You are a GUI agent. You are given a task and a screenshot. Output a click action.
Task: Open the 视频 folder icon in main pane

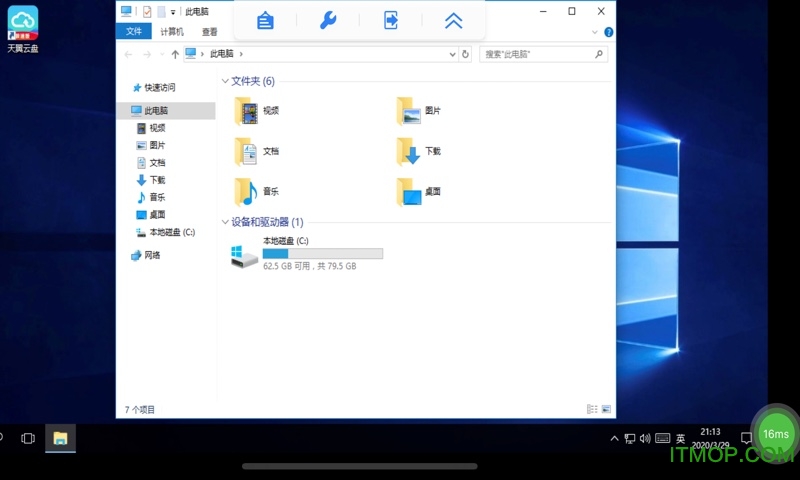coord(246,111)
